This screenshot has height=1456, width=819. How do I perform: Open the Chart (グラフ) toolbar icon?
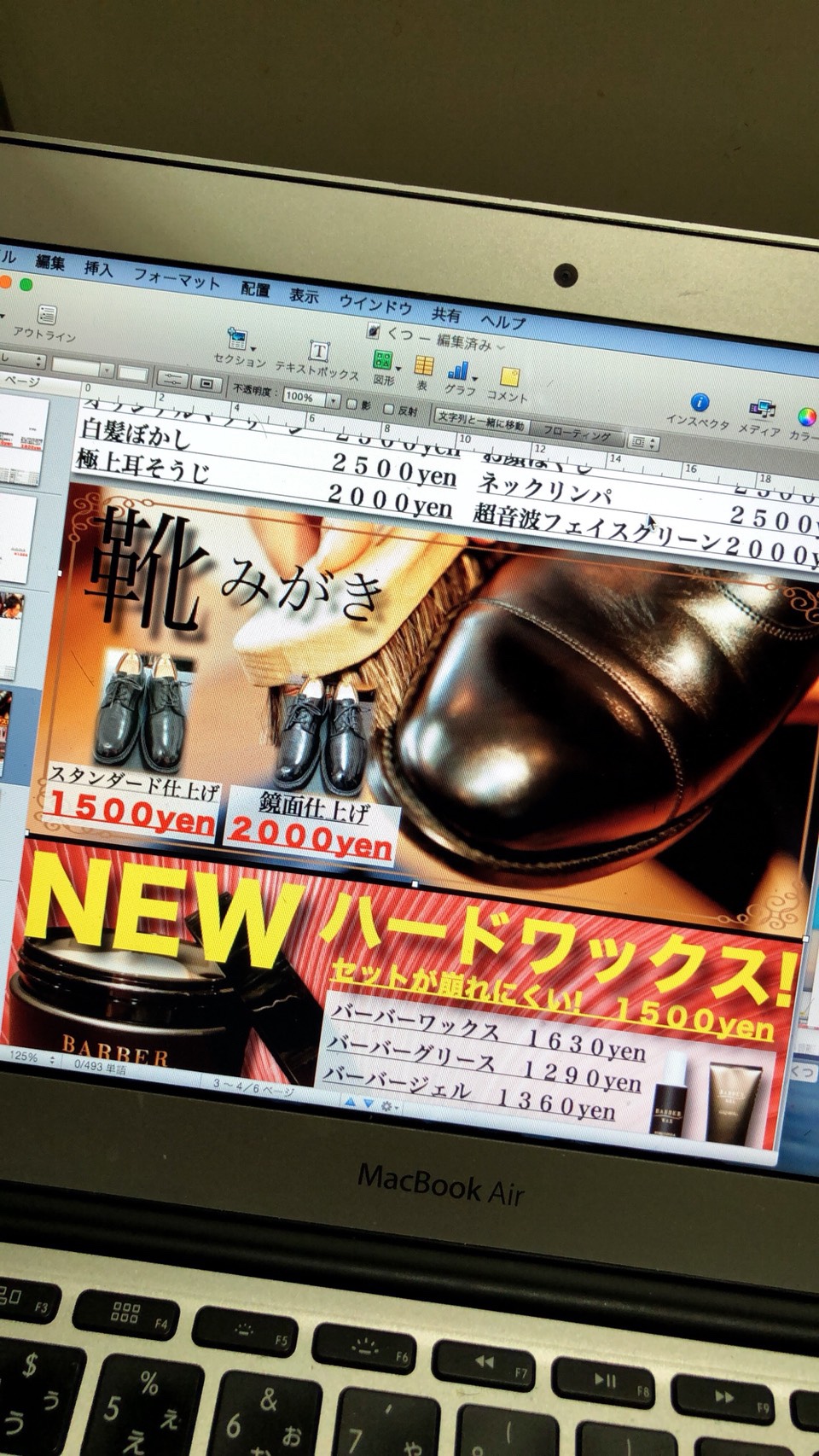pos(459,371)
